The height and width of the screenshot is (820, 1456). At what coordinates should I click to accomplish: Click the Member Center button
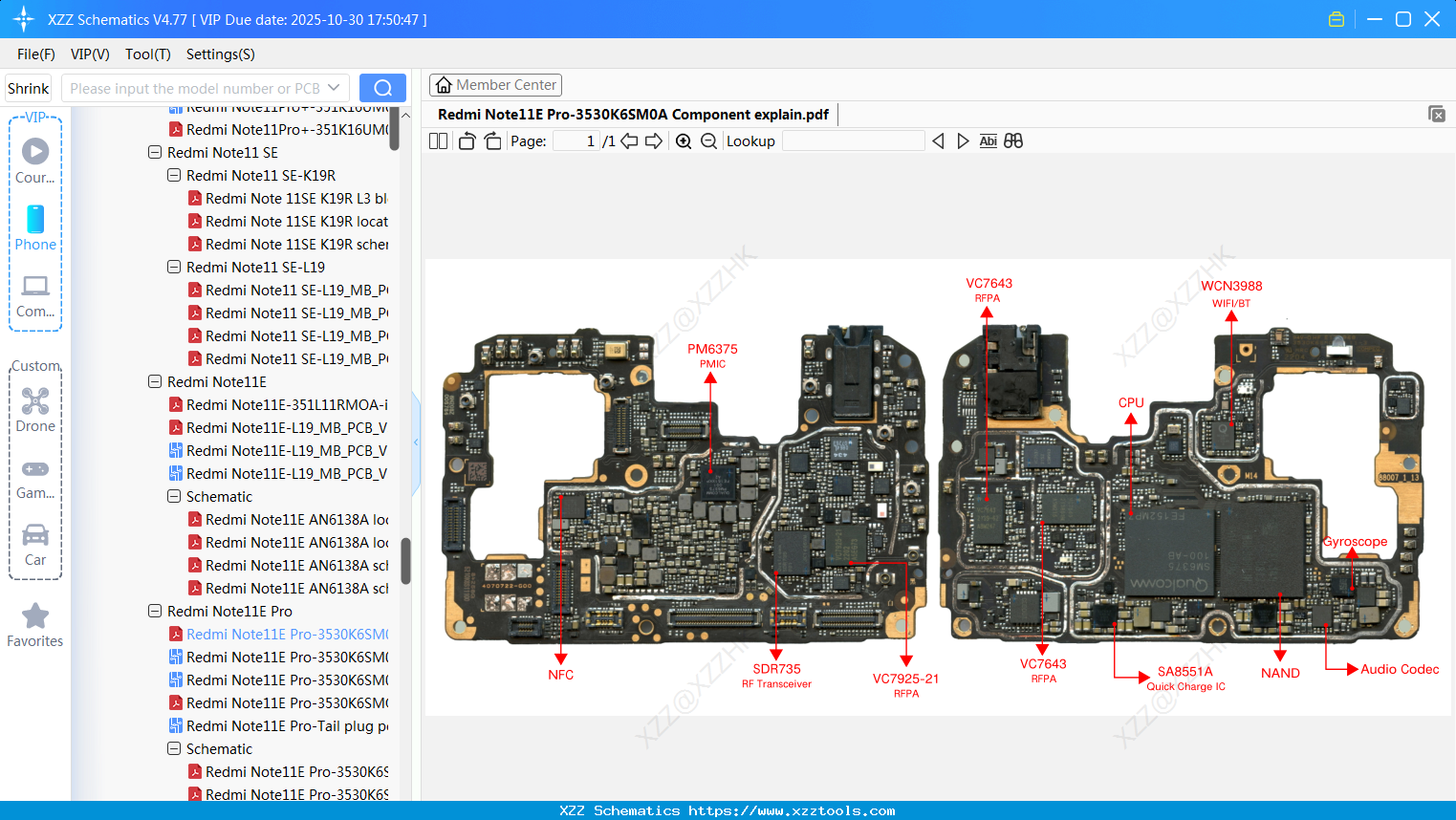(495, 85)
